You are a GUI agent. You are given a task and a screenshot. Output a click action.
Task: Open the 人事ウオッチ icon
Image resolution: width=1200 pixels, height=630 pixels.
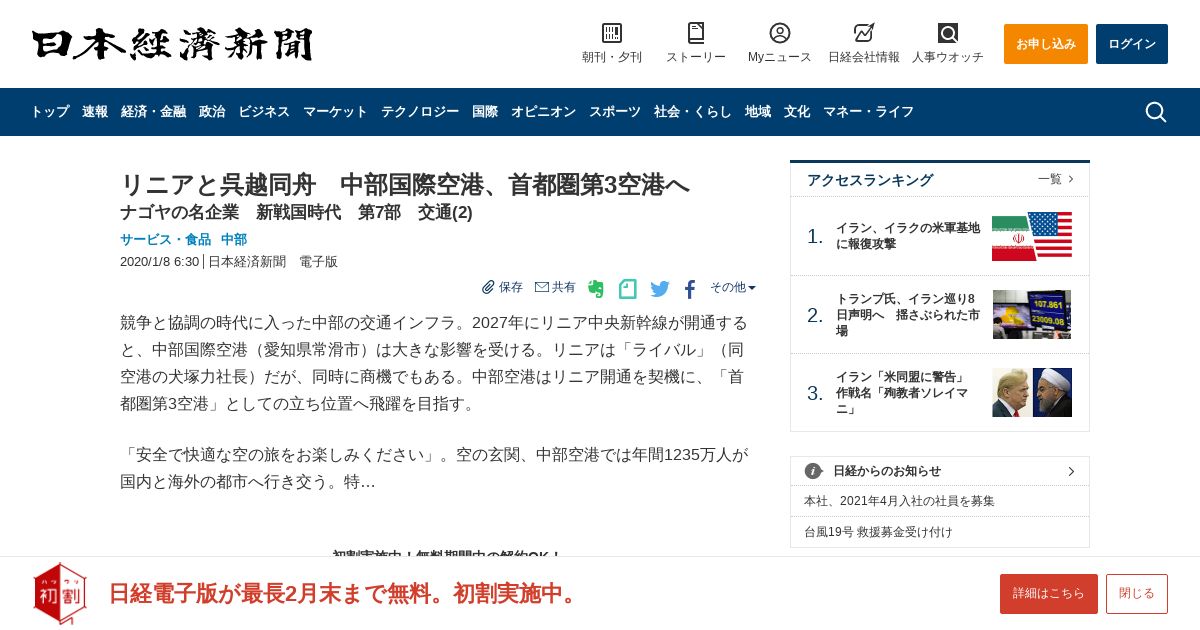[x=948, y=33]
